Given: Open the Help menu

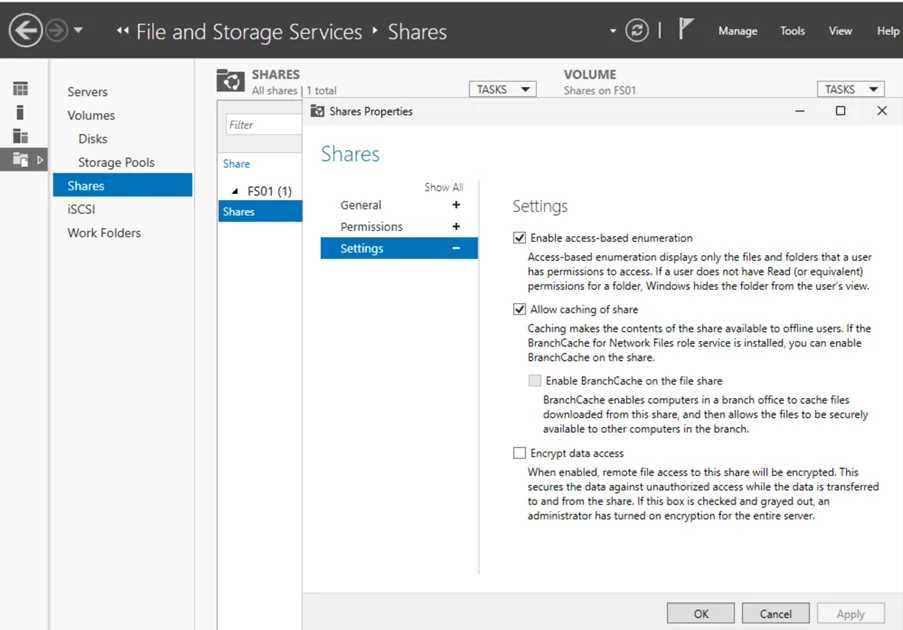Looking at the screenshot, I should click(887, 31).
